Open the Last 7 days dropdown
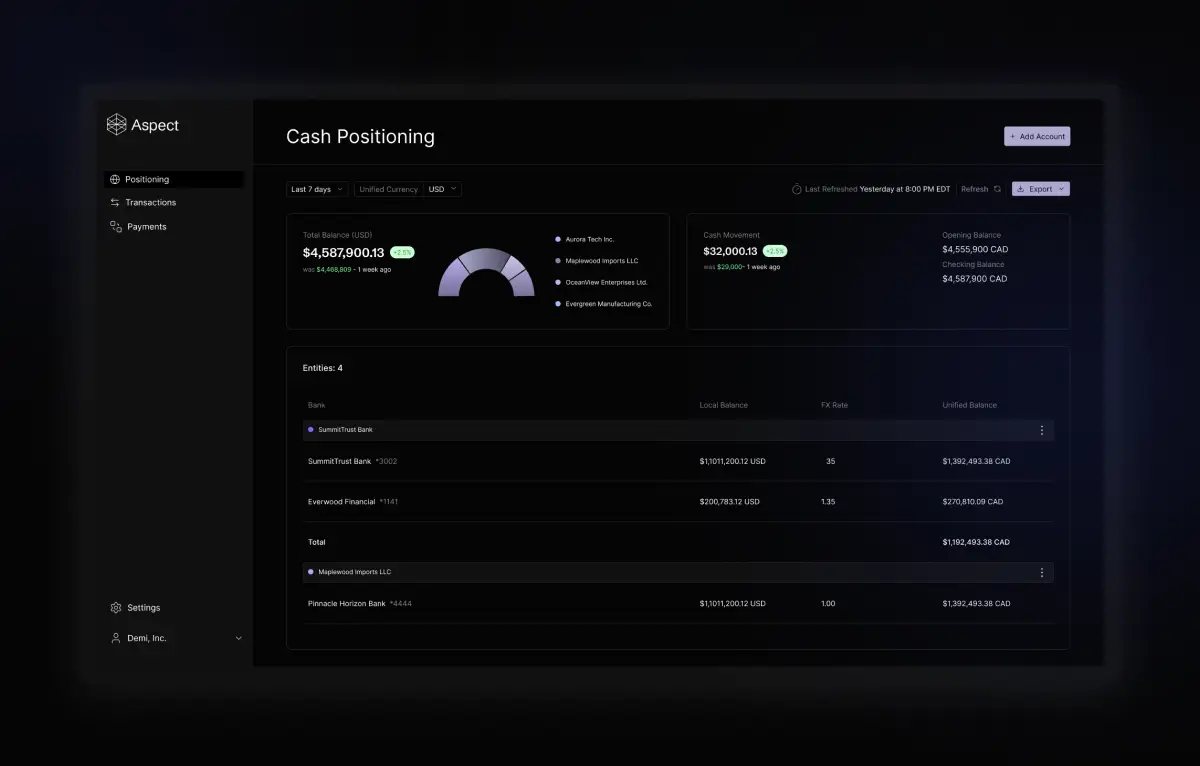The width and height of the screenshot is (1200, 766). point(316,188)
